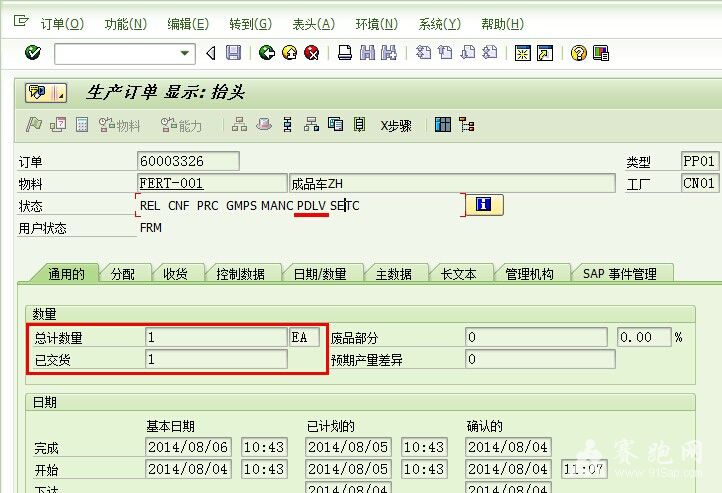
Task: Switch to the SAP 事件管理 tab
Action: coord(620,274)
